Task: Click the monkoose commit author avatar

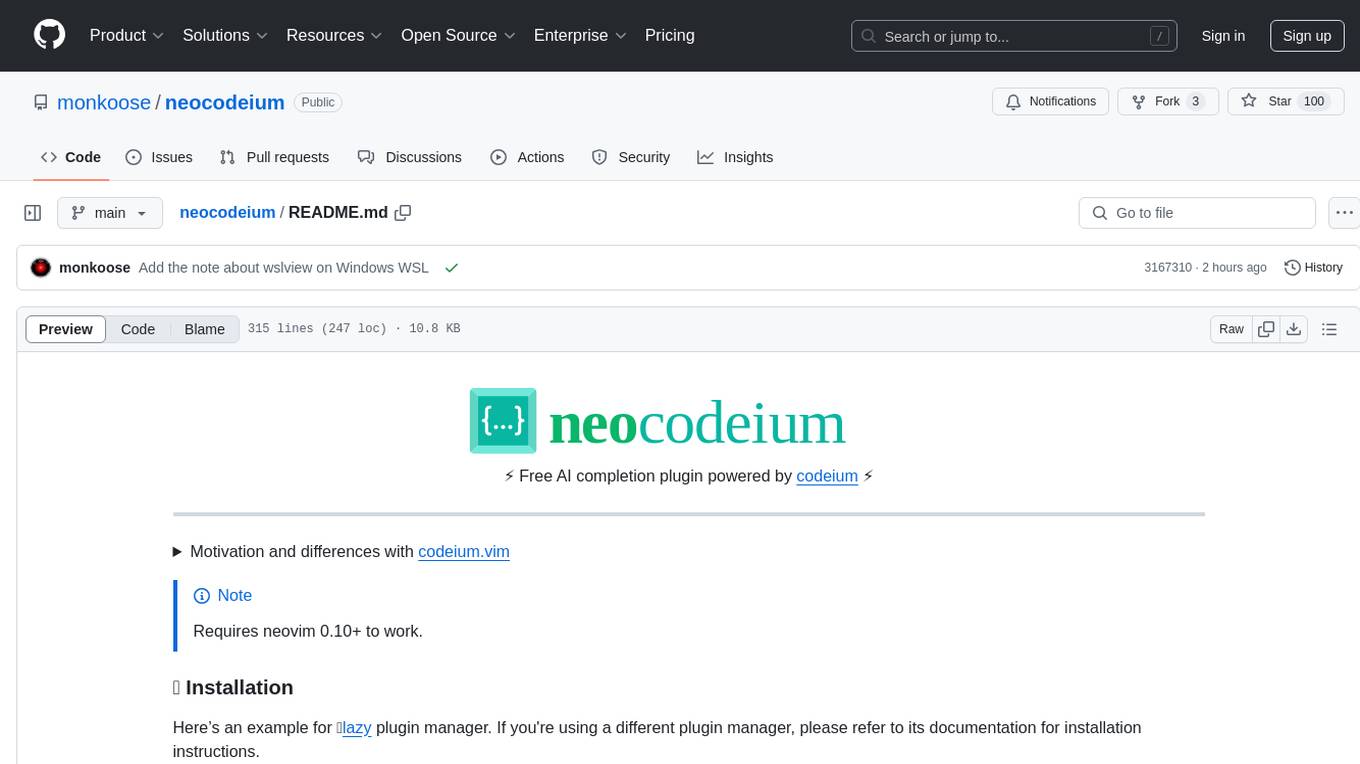Action: (x=41, y=267)
